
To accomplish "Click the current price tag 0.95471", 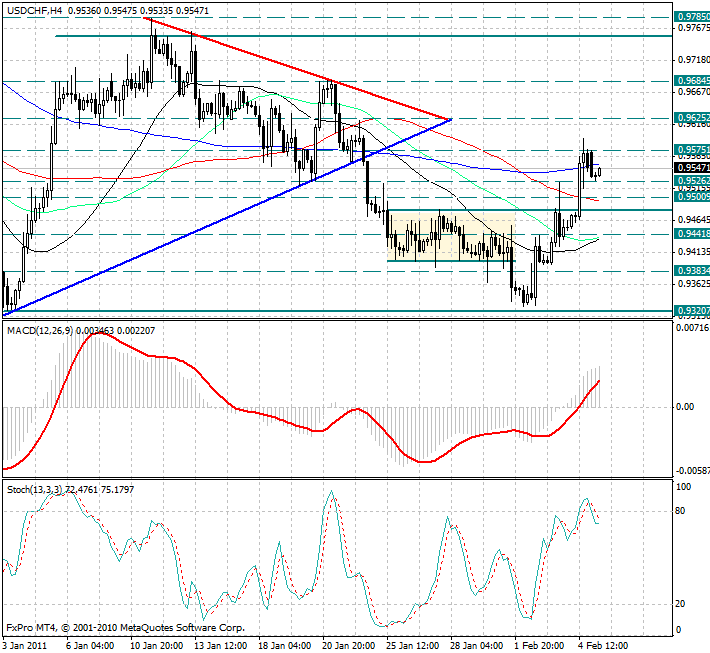I will 692,168.
